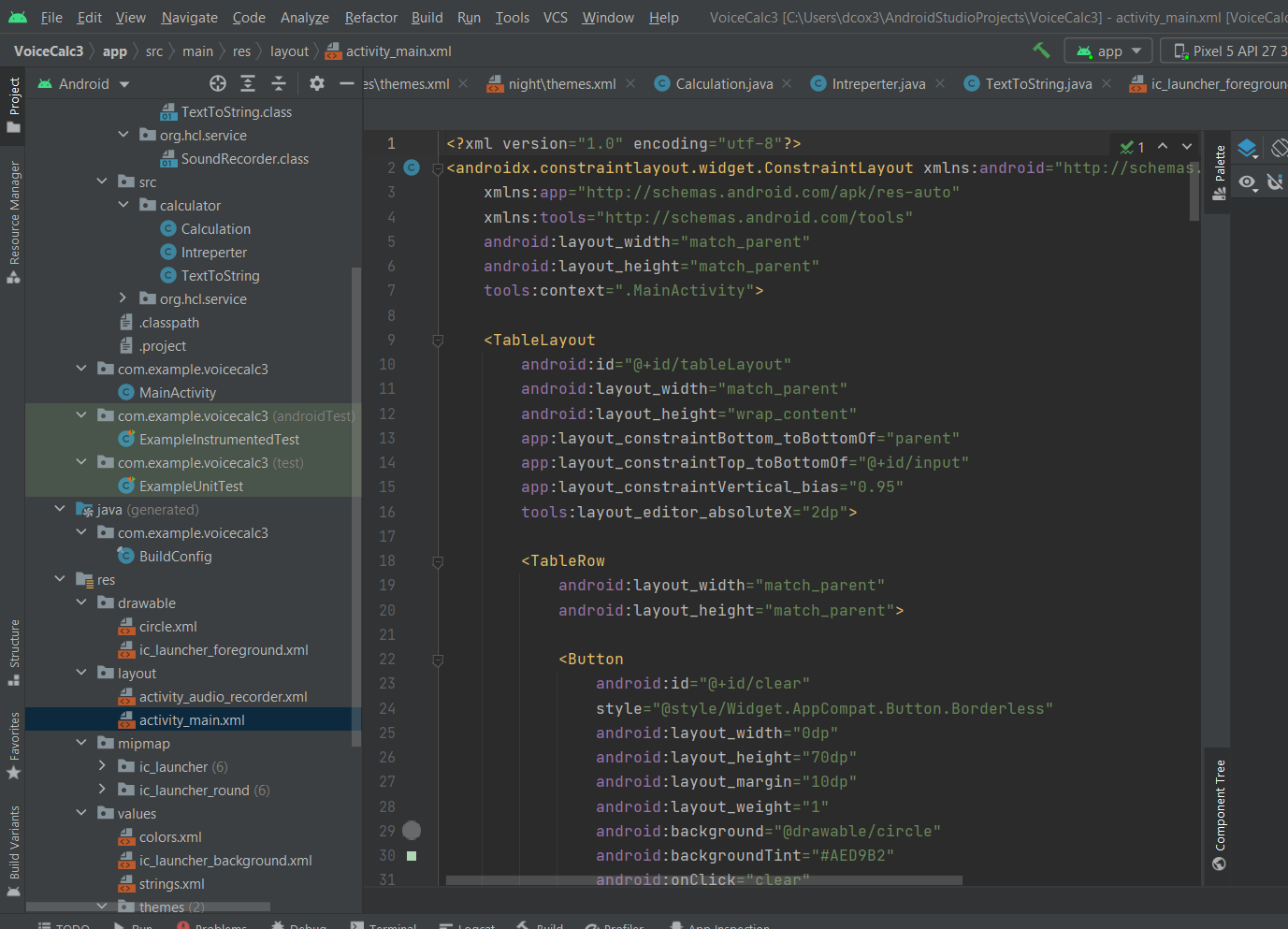Viewport: 1288px width, 929px height.
Task: Toggle the autoconnect magnet icon
Action: coord(1275,182)
